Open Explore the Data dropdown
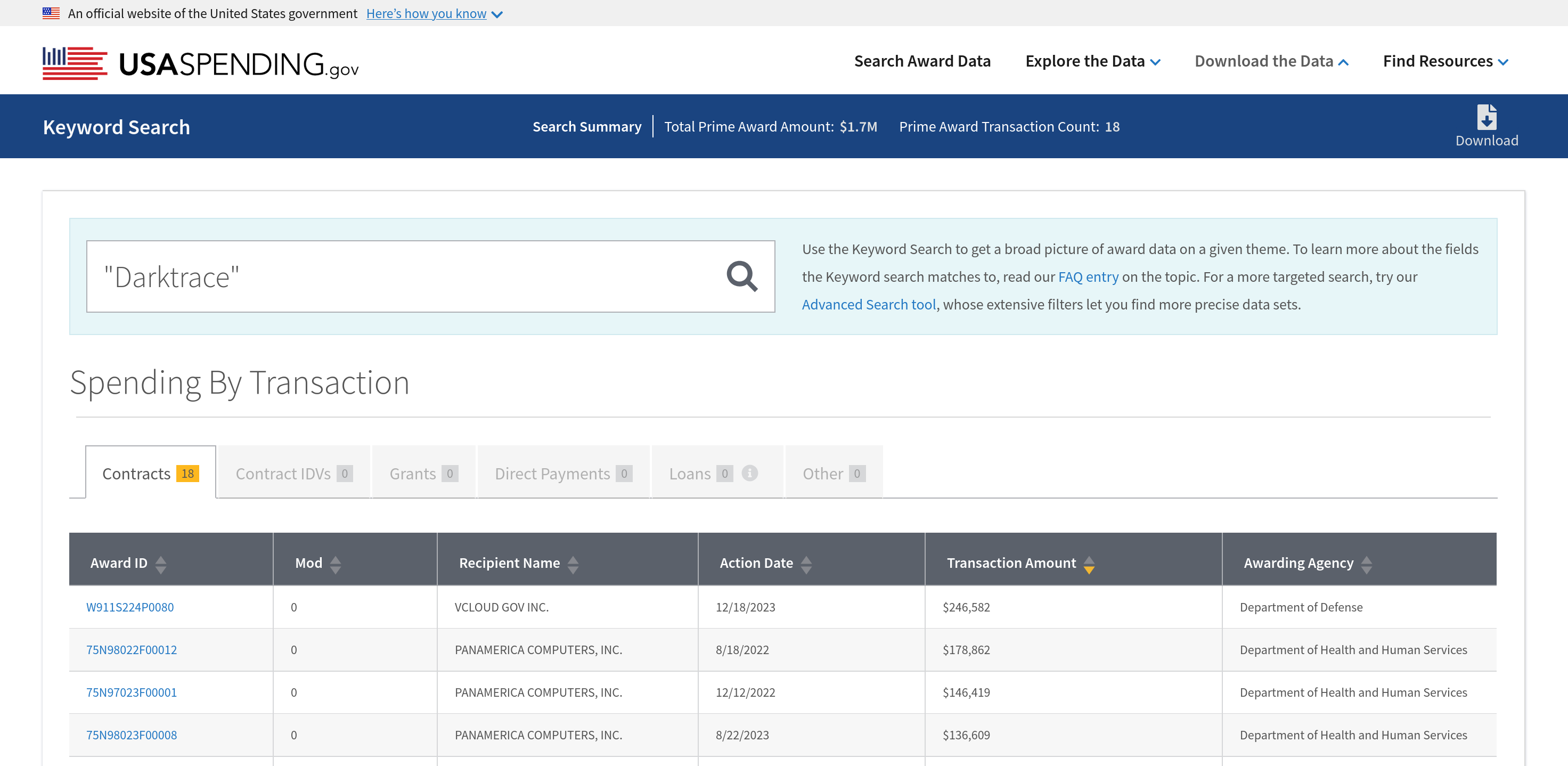Screen dimensions: 1568x766 coord(1092,61)
